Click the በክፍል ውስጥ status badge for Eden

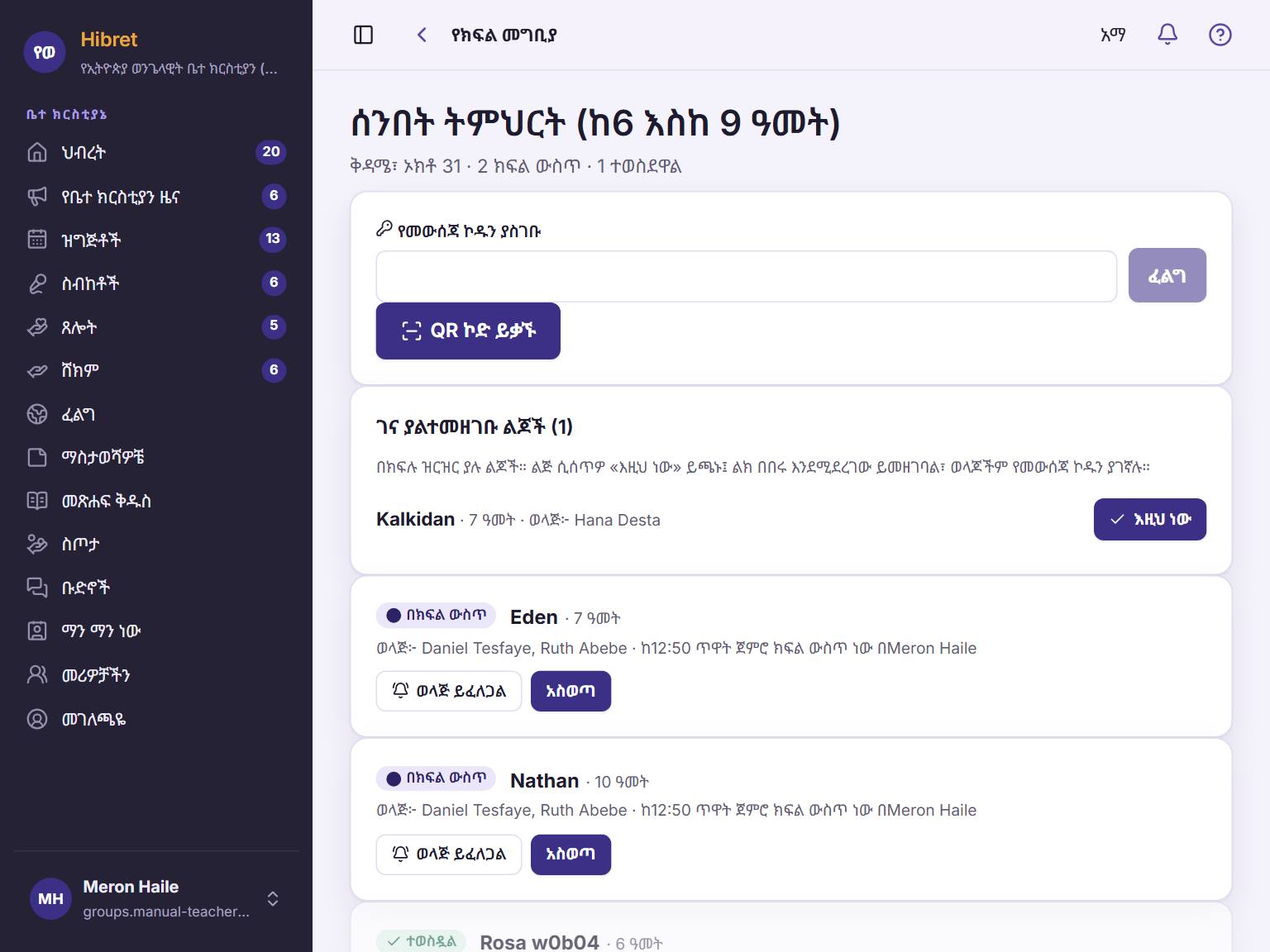tap(436, 616)
